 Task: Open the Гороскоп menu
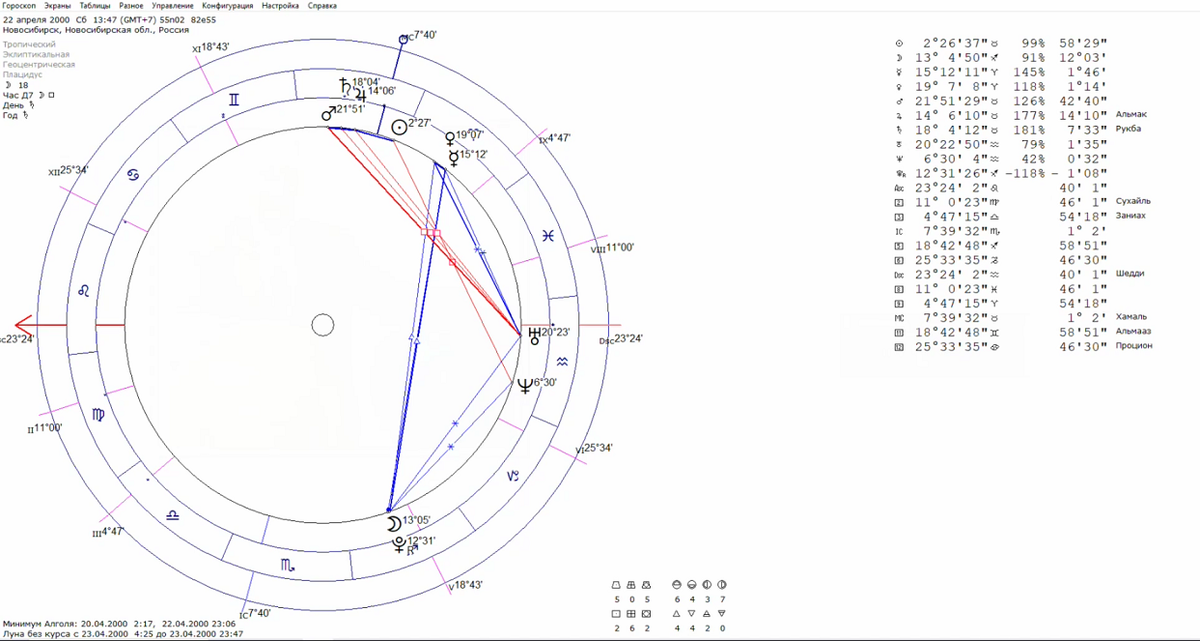(21, 6)
